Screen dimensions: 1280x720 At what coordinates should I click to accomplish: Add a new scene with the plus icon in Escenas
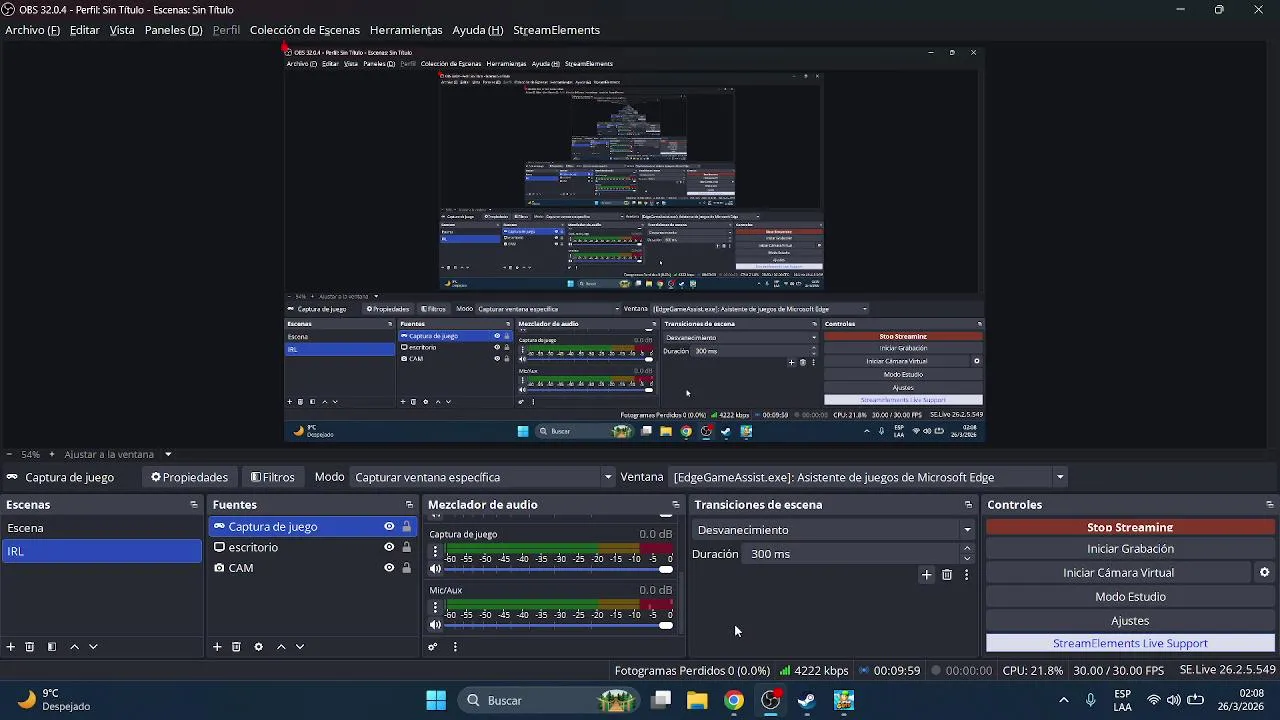(x=11, y=647)
